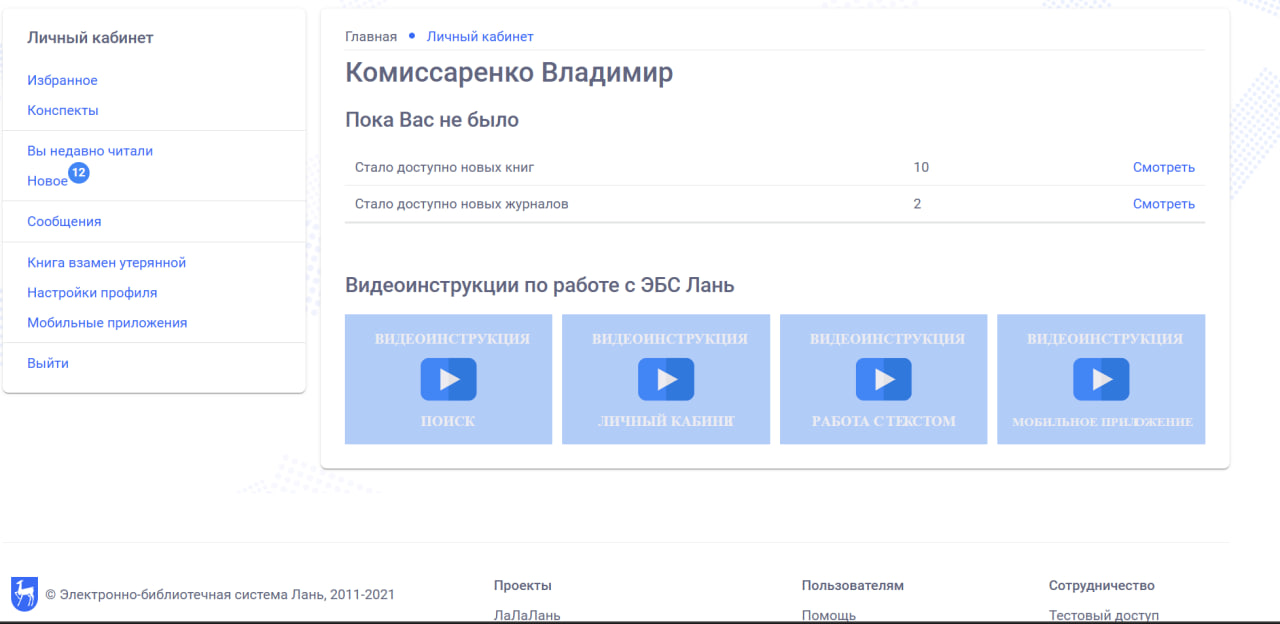
Task: Click the notification badge showing 12
Action: point(79,173)
